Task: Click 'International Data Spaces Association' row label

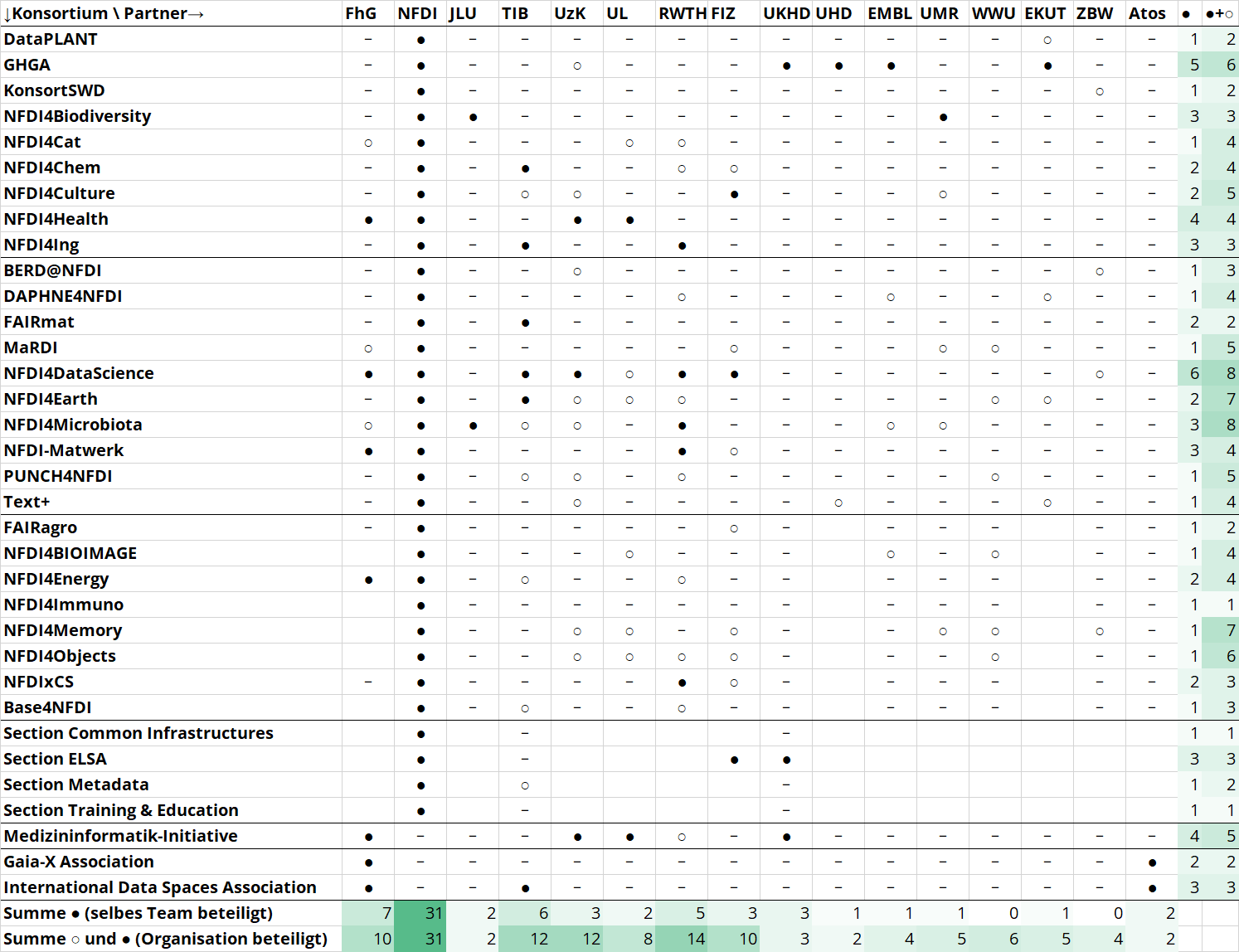Action: click(x=160, y=887)
